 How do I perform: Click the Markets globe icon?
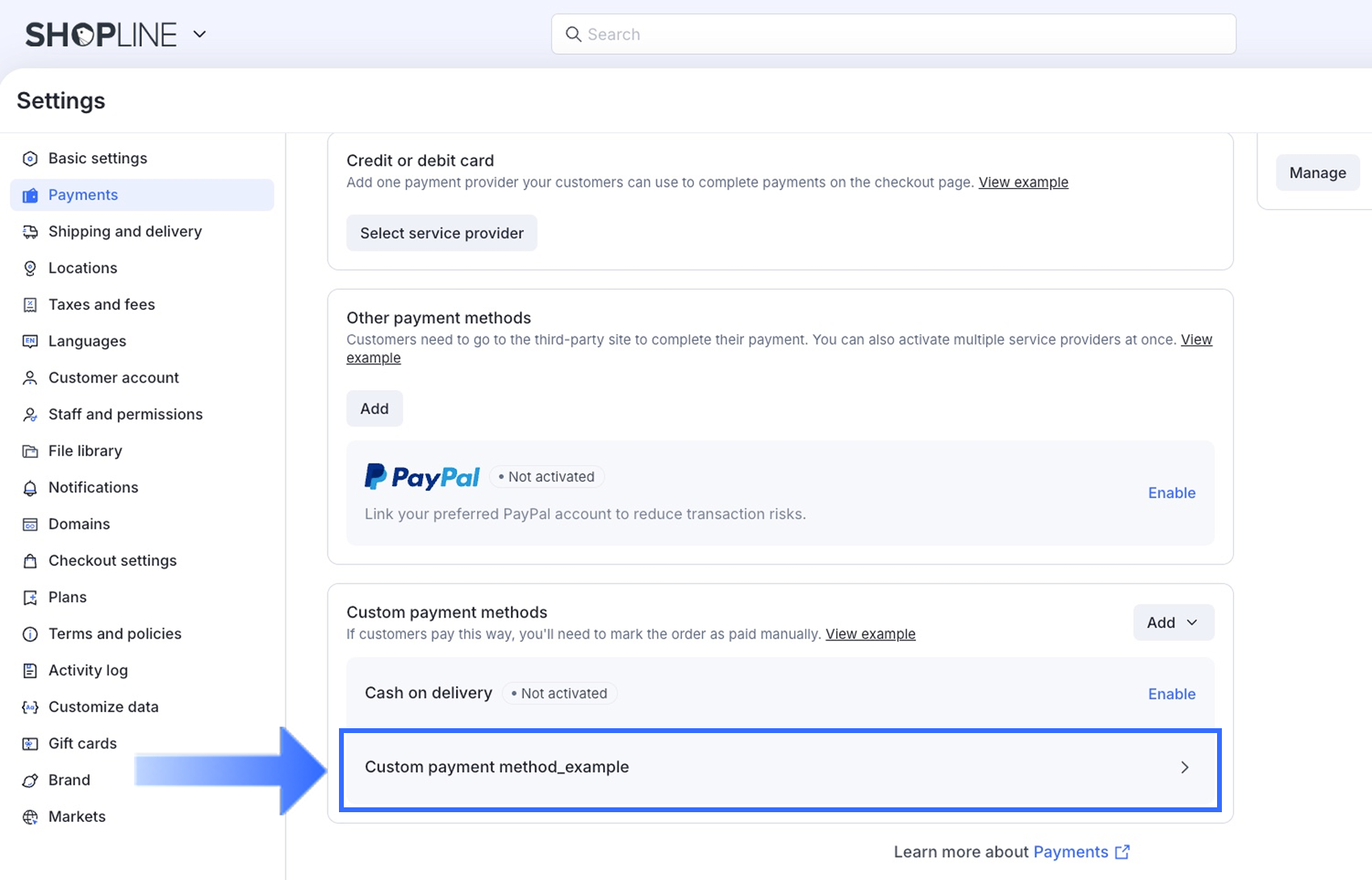30,817
